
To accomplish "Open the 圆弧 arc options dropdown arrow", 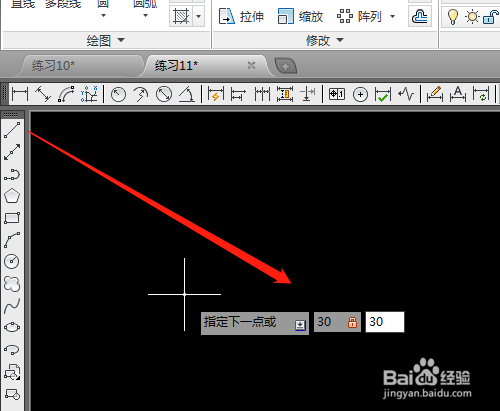I will click(145, 16).
